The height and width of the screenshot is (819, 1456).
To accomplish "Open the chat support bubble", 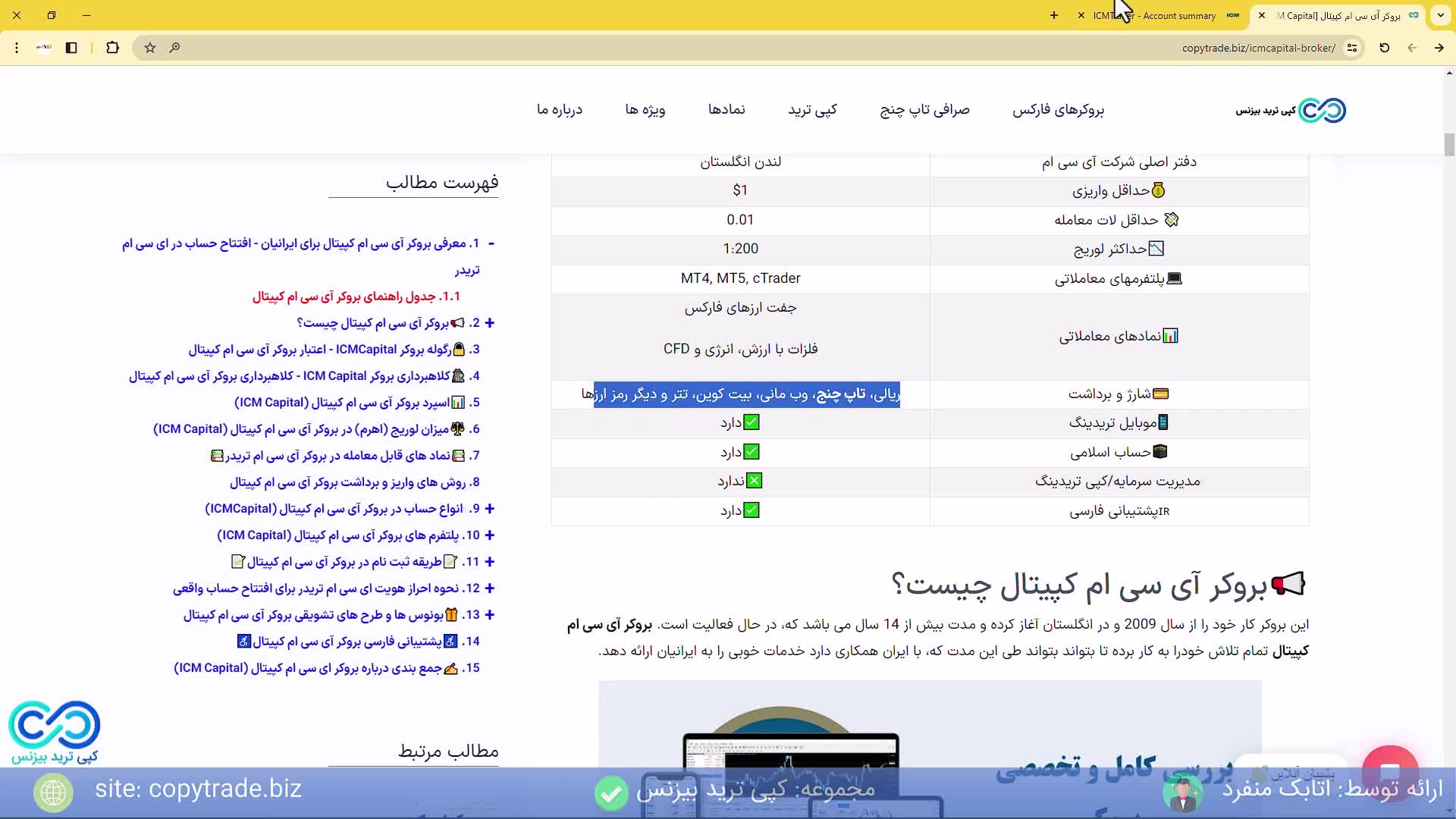I will click(1392, 773).
